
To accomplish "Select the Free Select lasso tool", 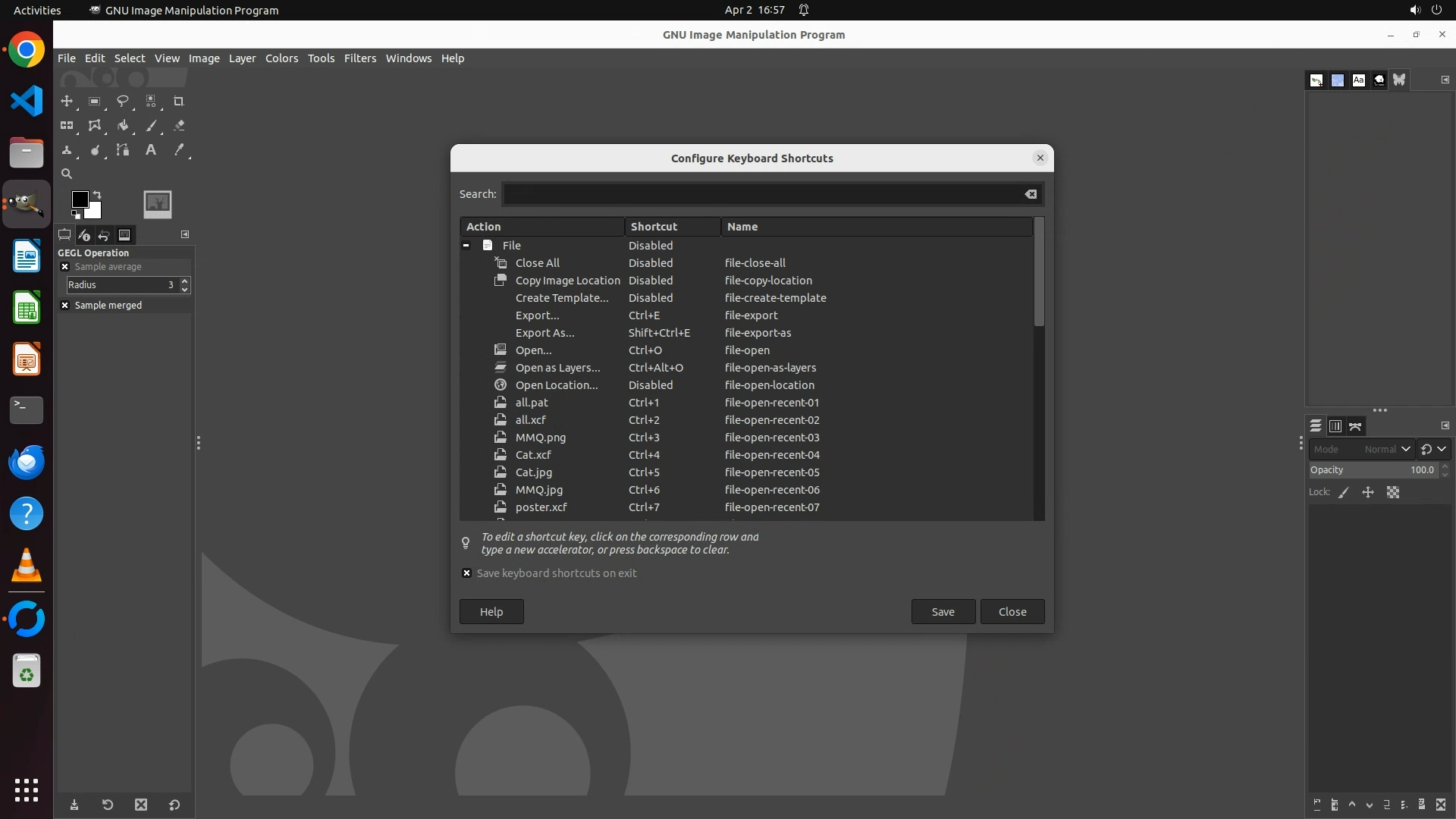I will click(x=122, y=101).
